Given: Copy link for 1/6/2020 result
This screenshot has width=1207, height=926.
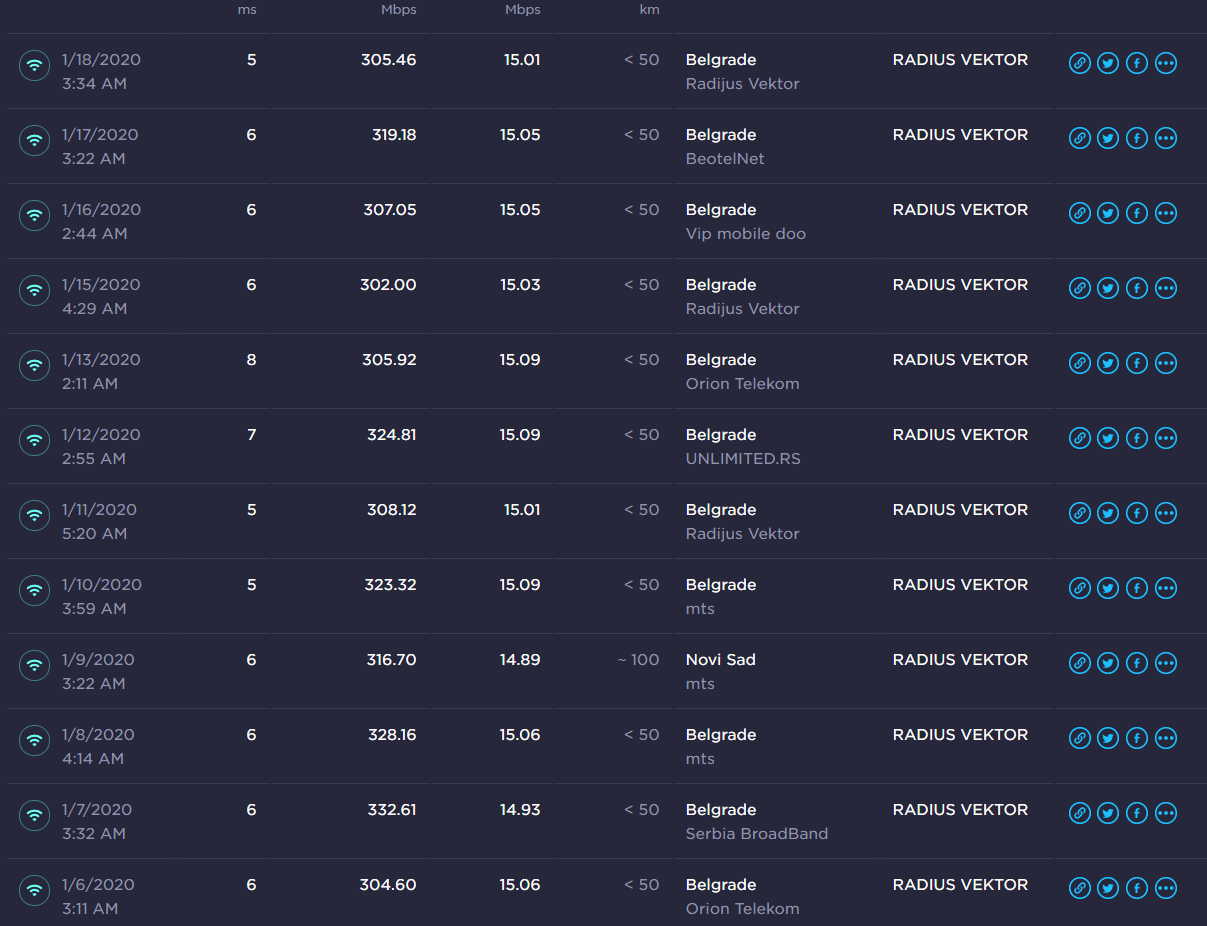Looking at the screenshot, I should (1079, 888).
